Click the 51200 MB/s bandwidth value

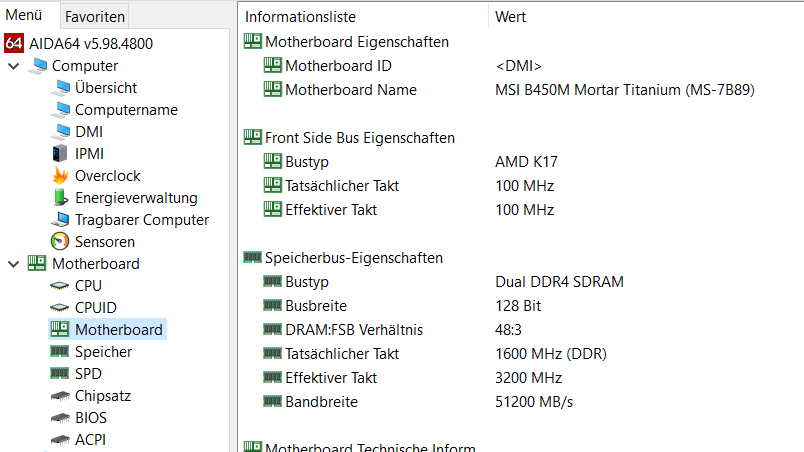534,402
